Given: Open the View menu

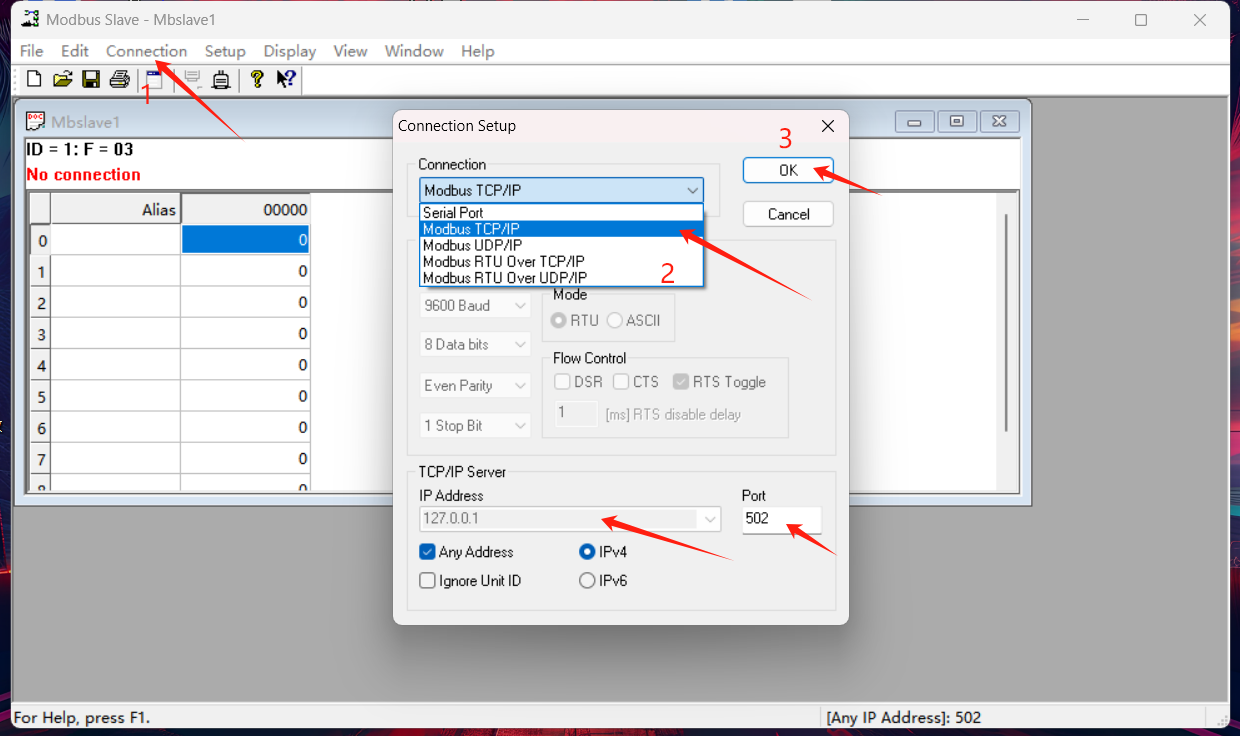Looking at the screenshot, I should 350,51.
